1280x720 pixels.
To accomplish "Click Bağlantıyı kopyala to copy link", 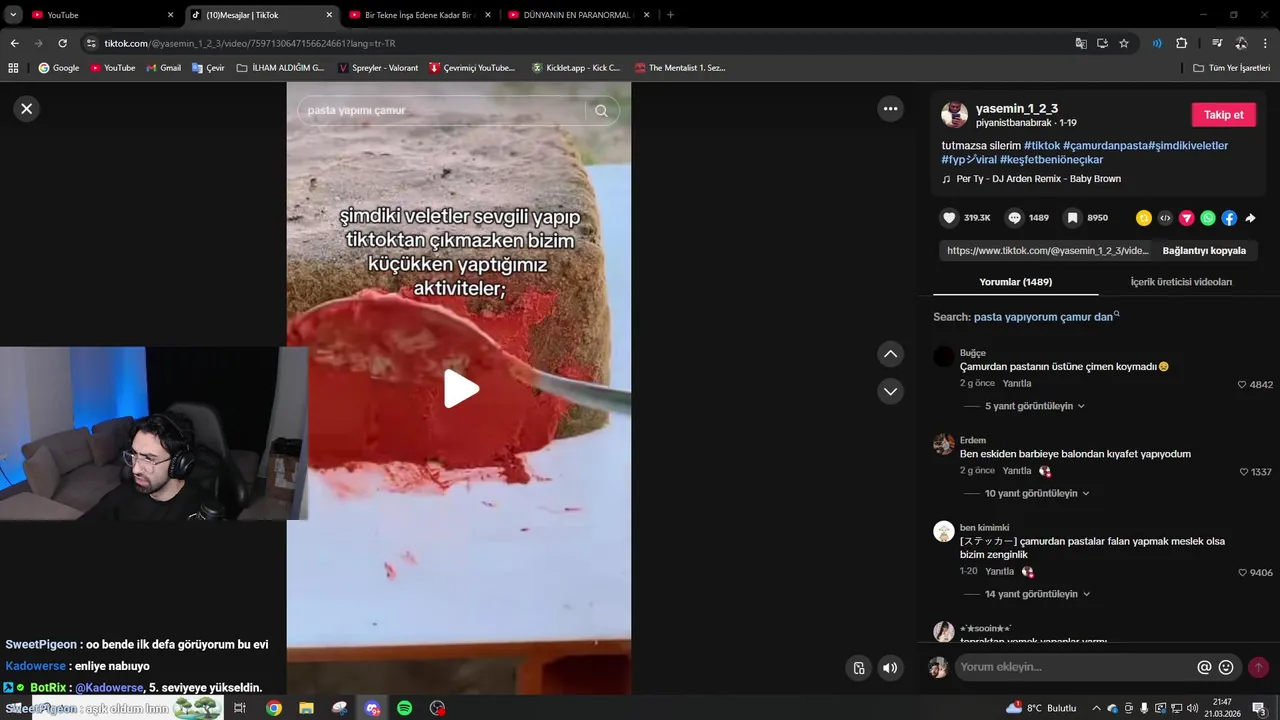I will (x=1204, y=251).
